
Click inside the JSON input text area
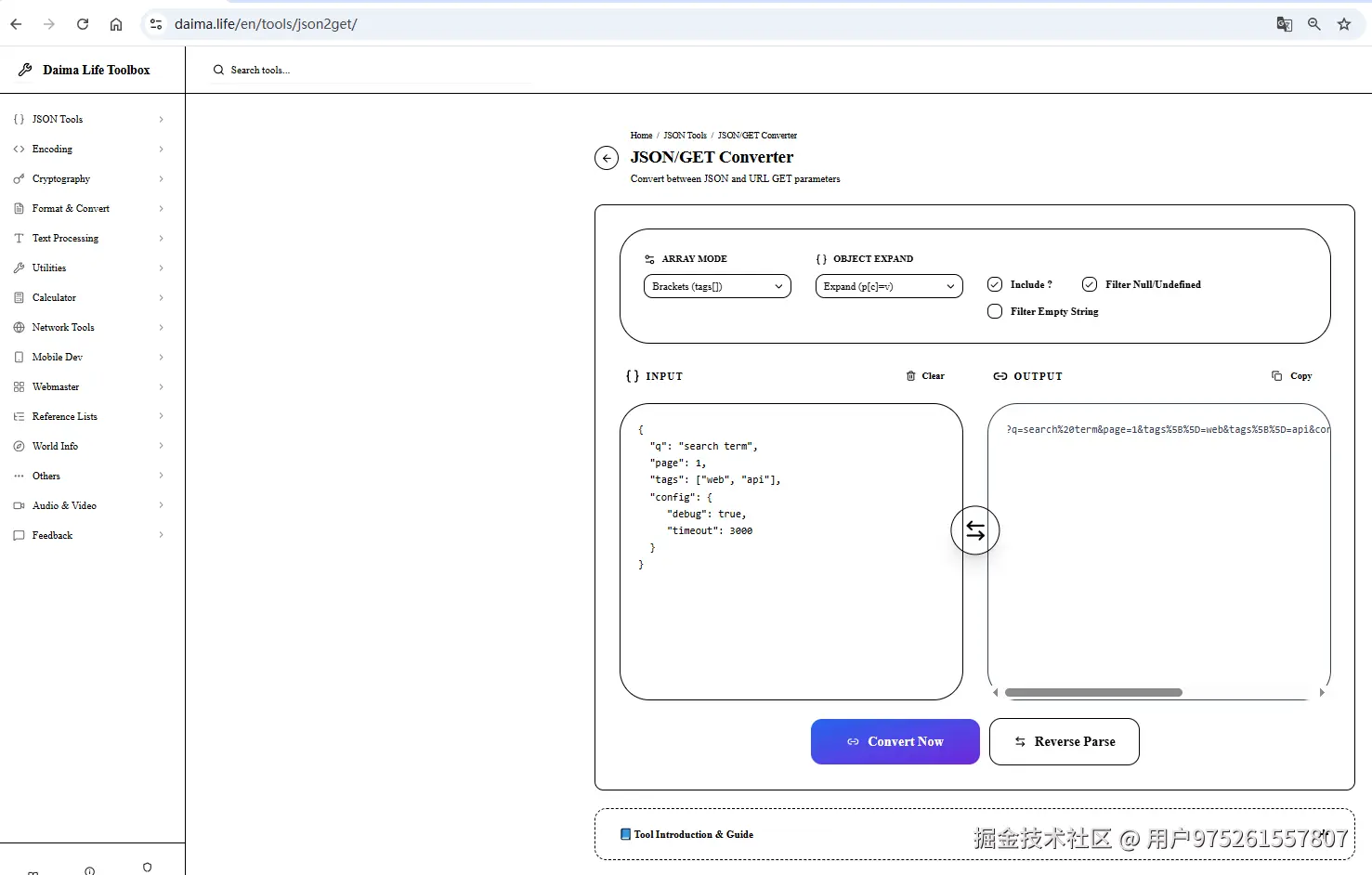pyautogui.click(x=791, y=552)
